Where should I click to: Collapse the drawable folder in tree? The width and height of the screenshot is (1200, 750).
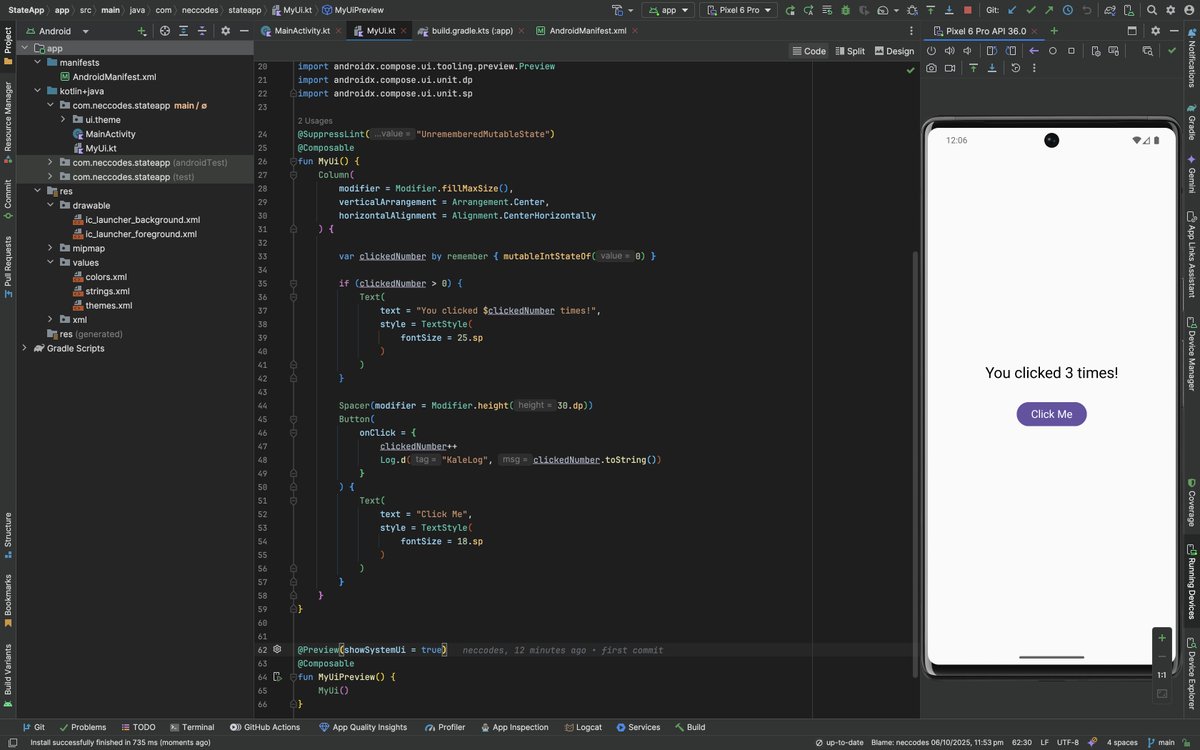coord(50,205)
